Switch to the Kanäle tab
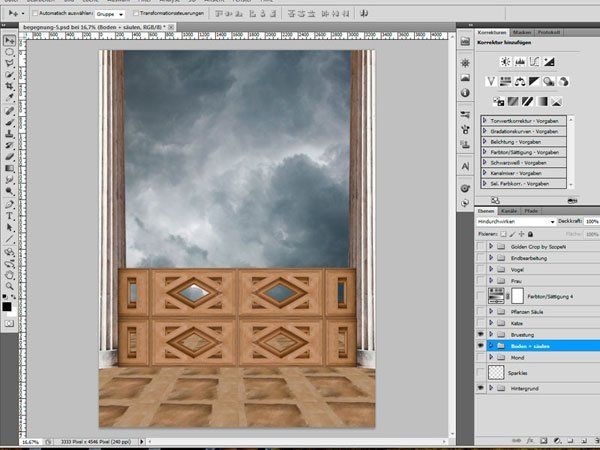600x450 pixels. [x=509, y=211]
